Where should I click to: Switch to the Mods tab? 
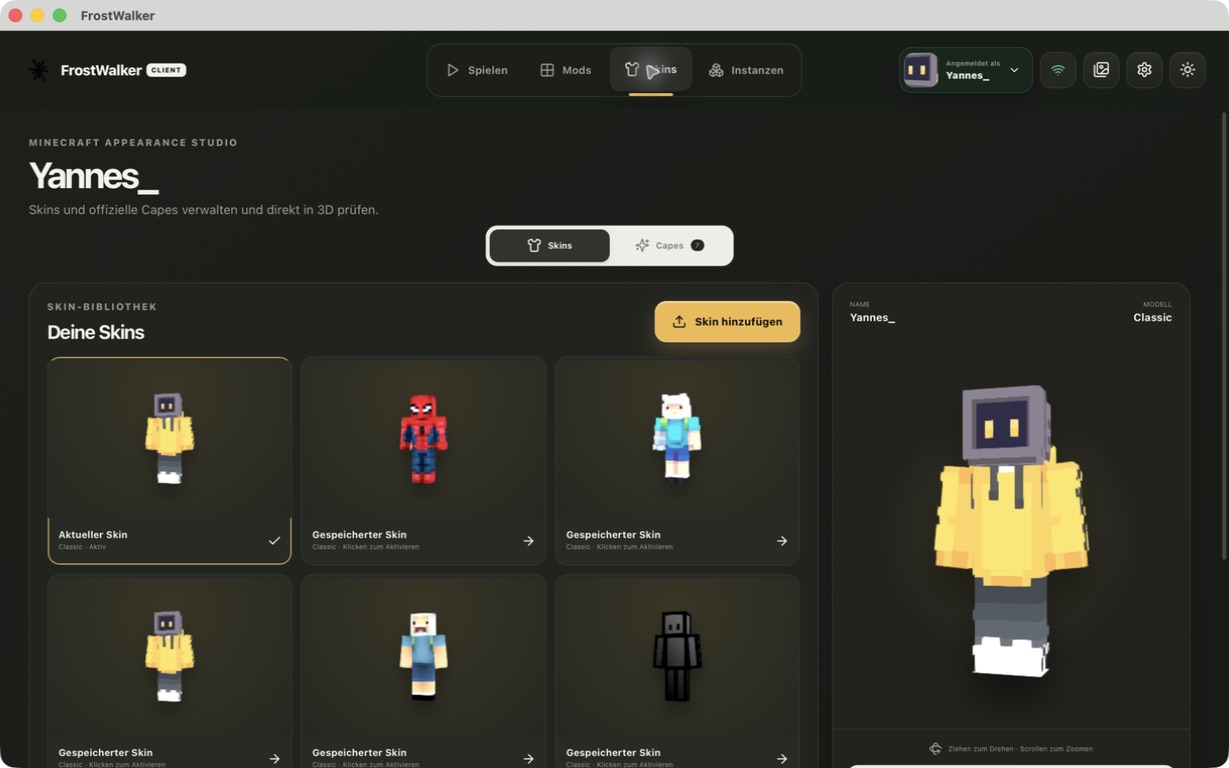566,70
